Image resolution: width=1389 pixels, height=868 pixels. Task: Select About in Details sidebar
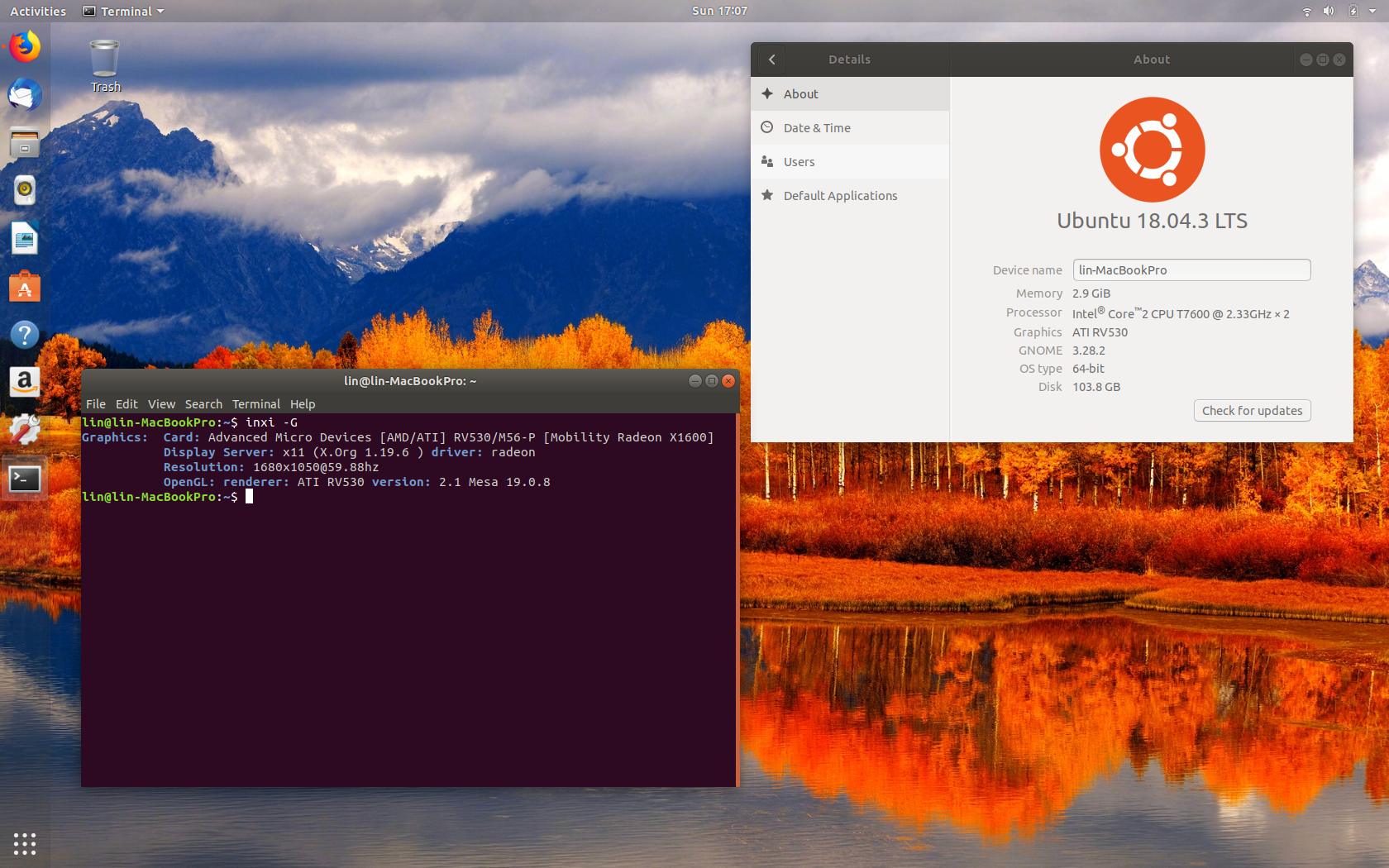click(x=850, y=94)
